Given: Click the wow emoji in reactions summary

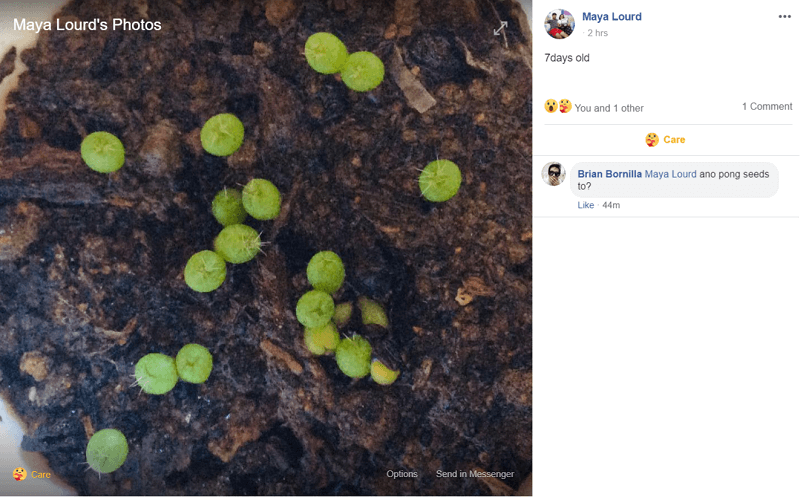Looking at the screenshot, I should point(551,107).
